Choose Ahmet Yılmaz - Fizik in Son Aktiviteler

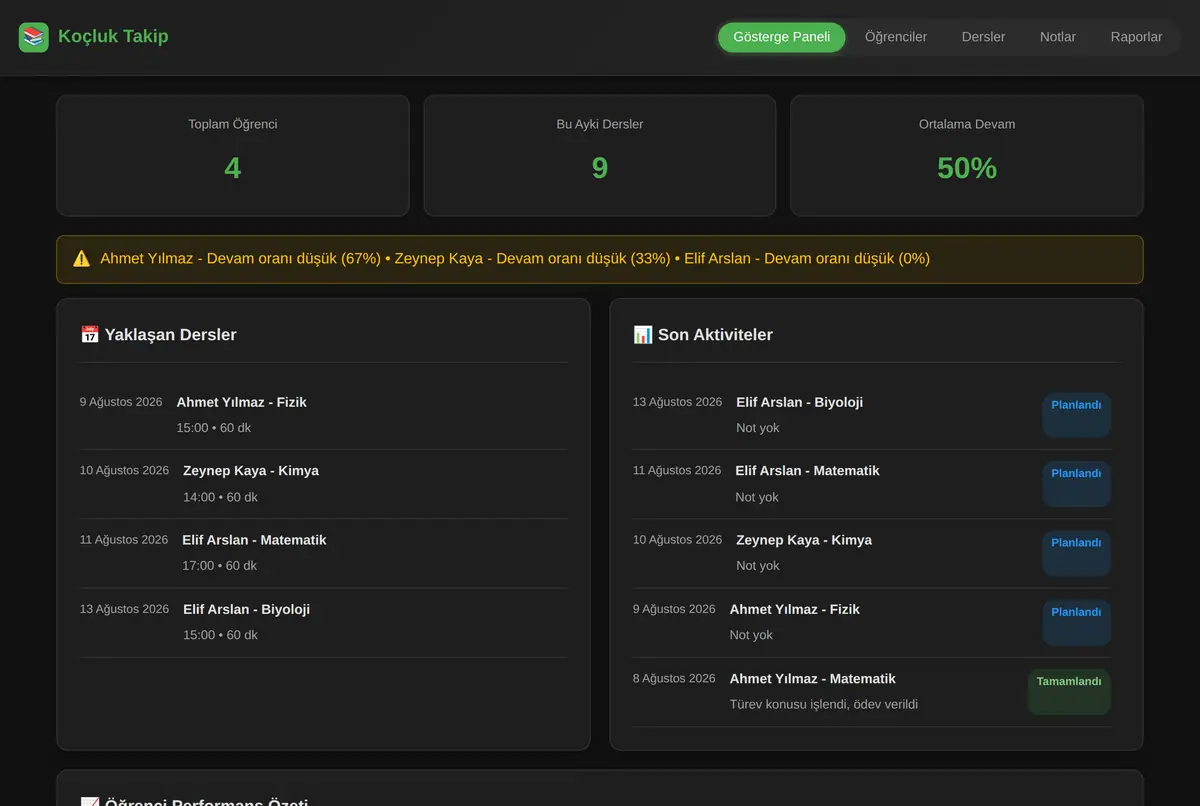(795, 609)
